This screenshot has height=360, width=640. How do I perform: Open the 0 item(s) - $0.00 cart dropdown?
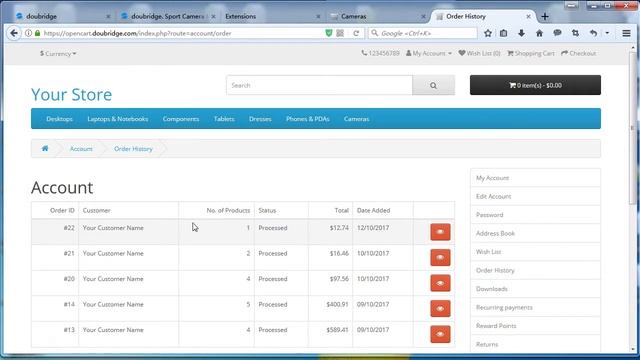tap(535, 85)
